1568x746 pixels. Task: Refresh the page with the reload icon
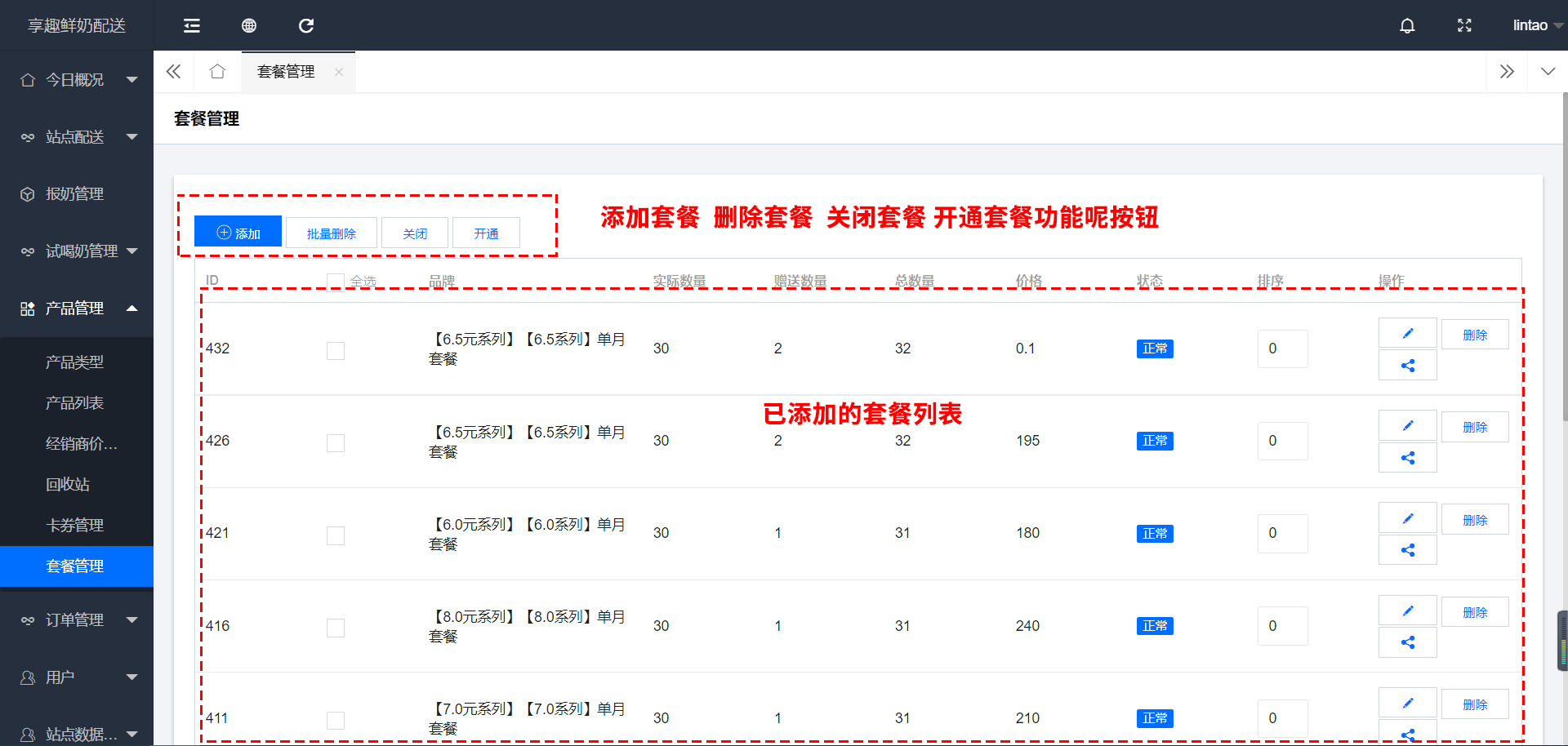pyautogui.click(x=306, y=26)
